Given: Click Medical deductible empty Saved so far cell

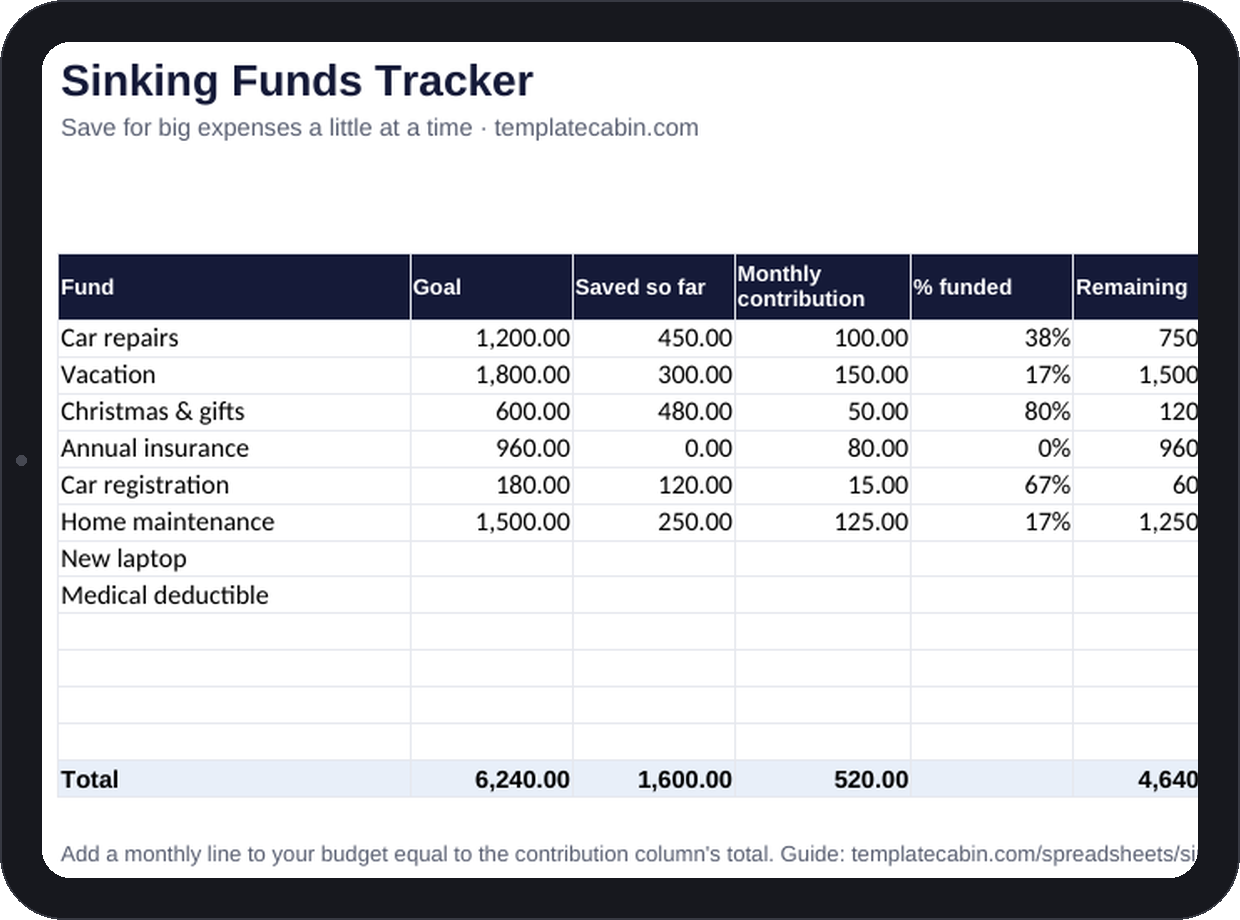Looking at the screenshot, I should (654, 595).
